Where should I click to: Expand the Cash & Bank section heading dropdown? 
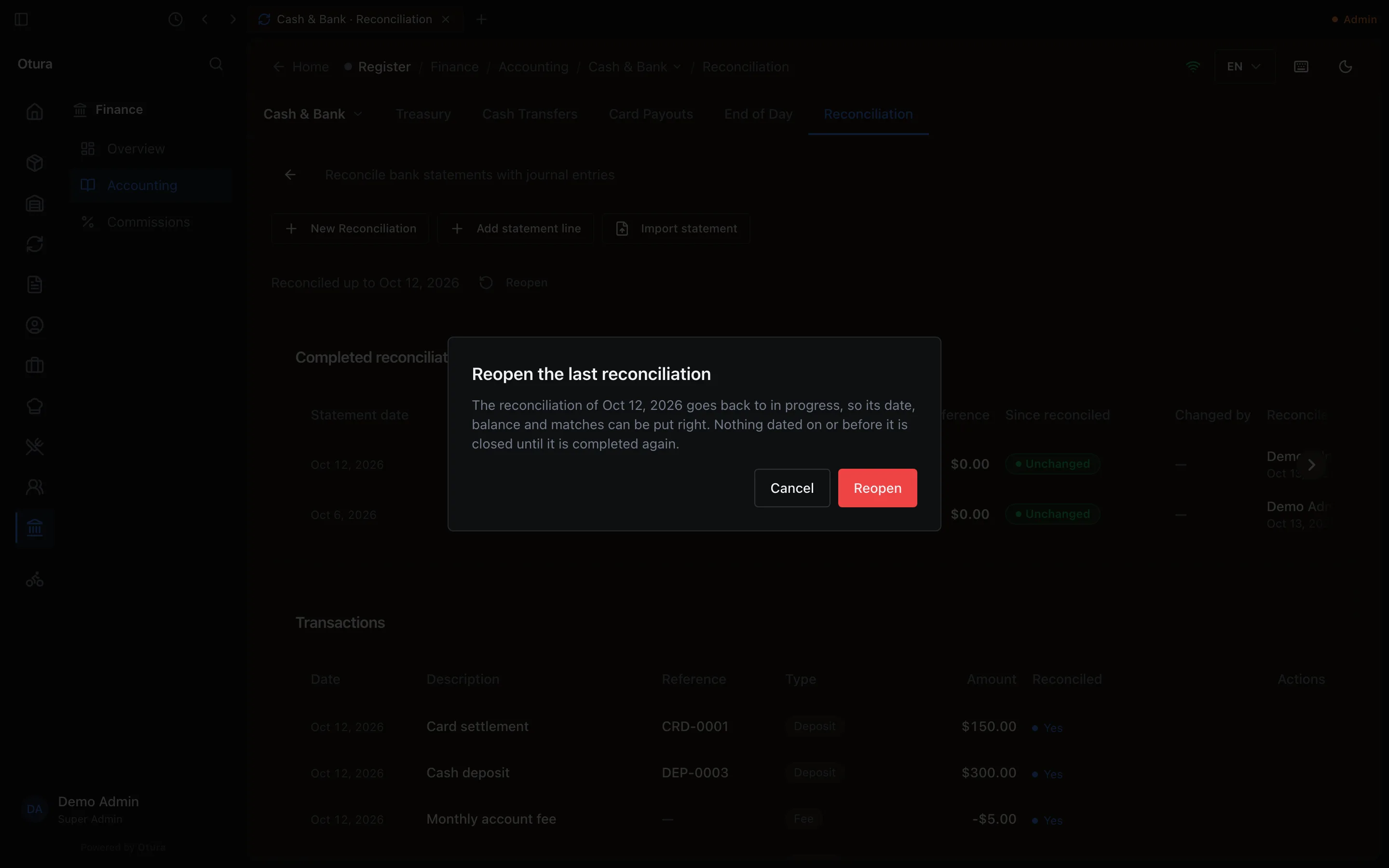[x=313, y=114]
